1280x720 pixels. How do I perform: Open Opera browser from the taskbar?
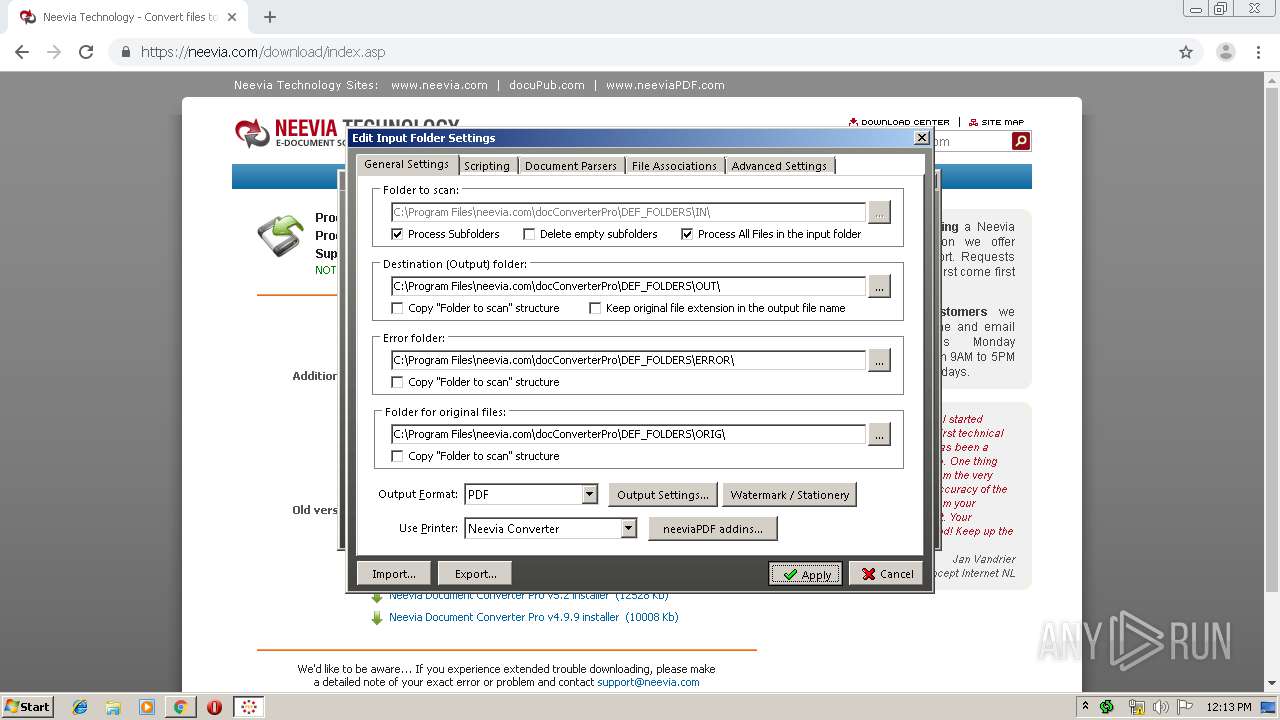(x=214, y=707)
